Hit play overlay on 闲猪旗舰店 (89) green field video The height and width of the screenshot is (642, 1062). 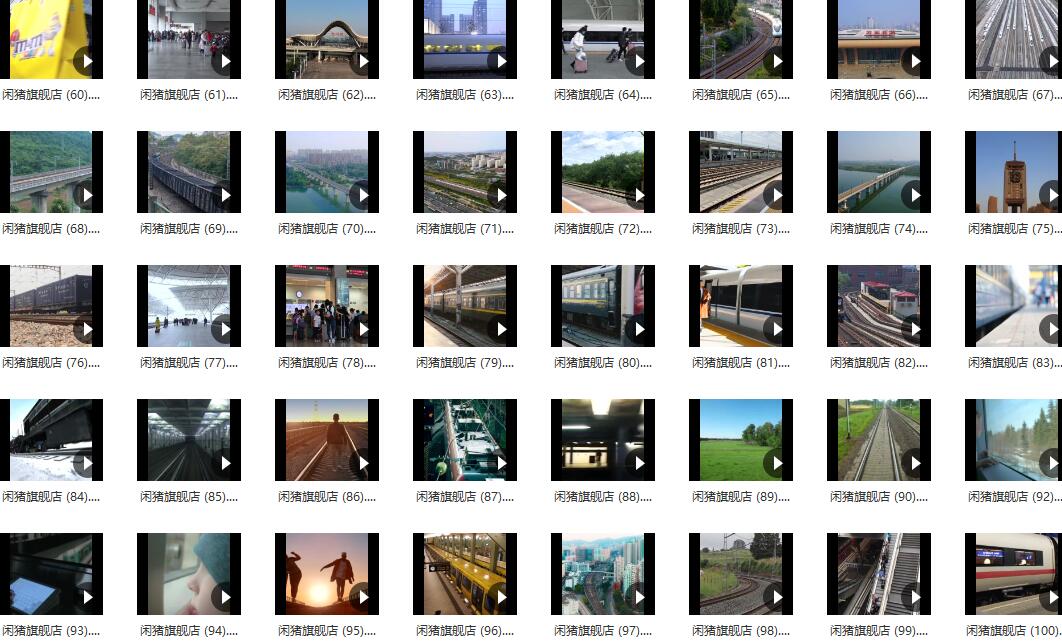click(777, 463)
